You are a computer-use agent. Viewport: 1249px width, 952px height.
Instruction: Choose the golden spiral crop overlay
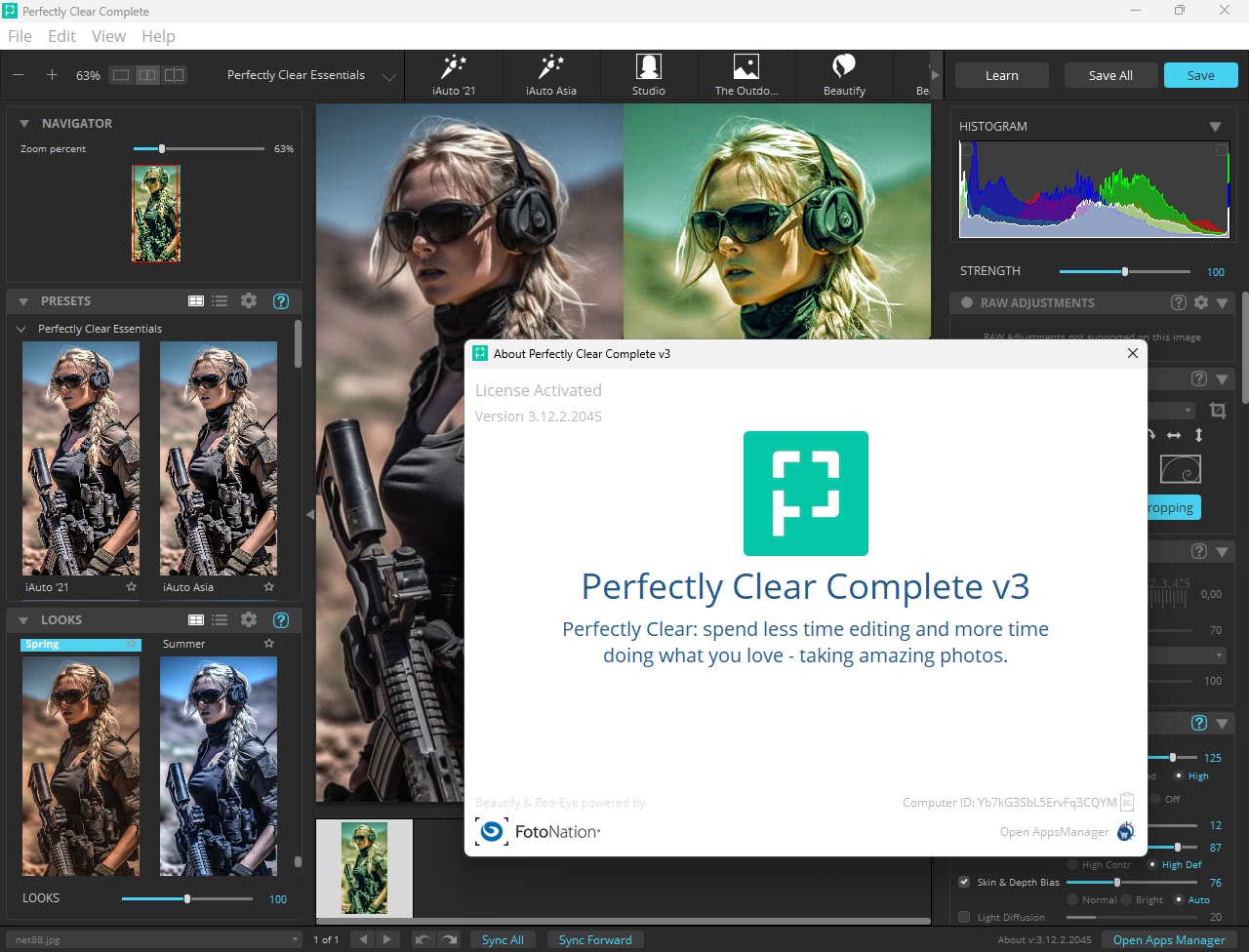[1181, 469]
